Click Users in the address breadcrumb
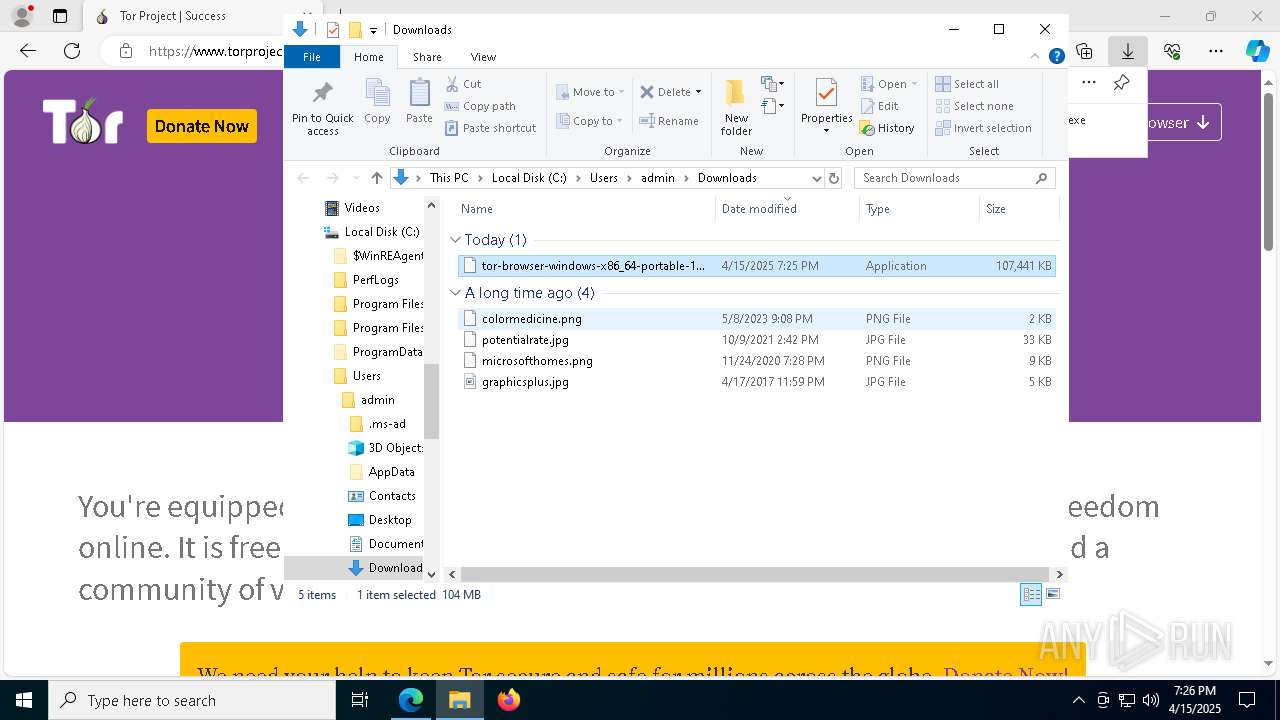This screenshot has width=1280, height=720. (x=603, y=178)
